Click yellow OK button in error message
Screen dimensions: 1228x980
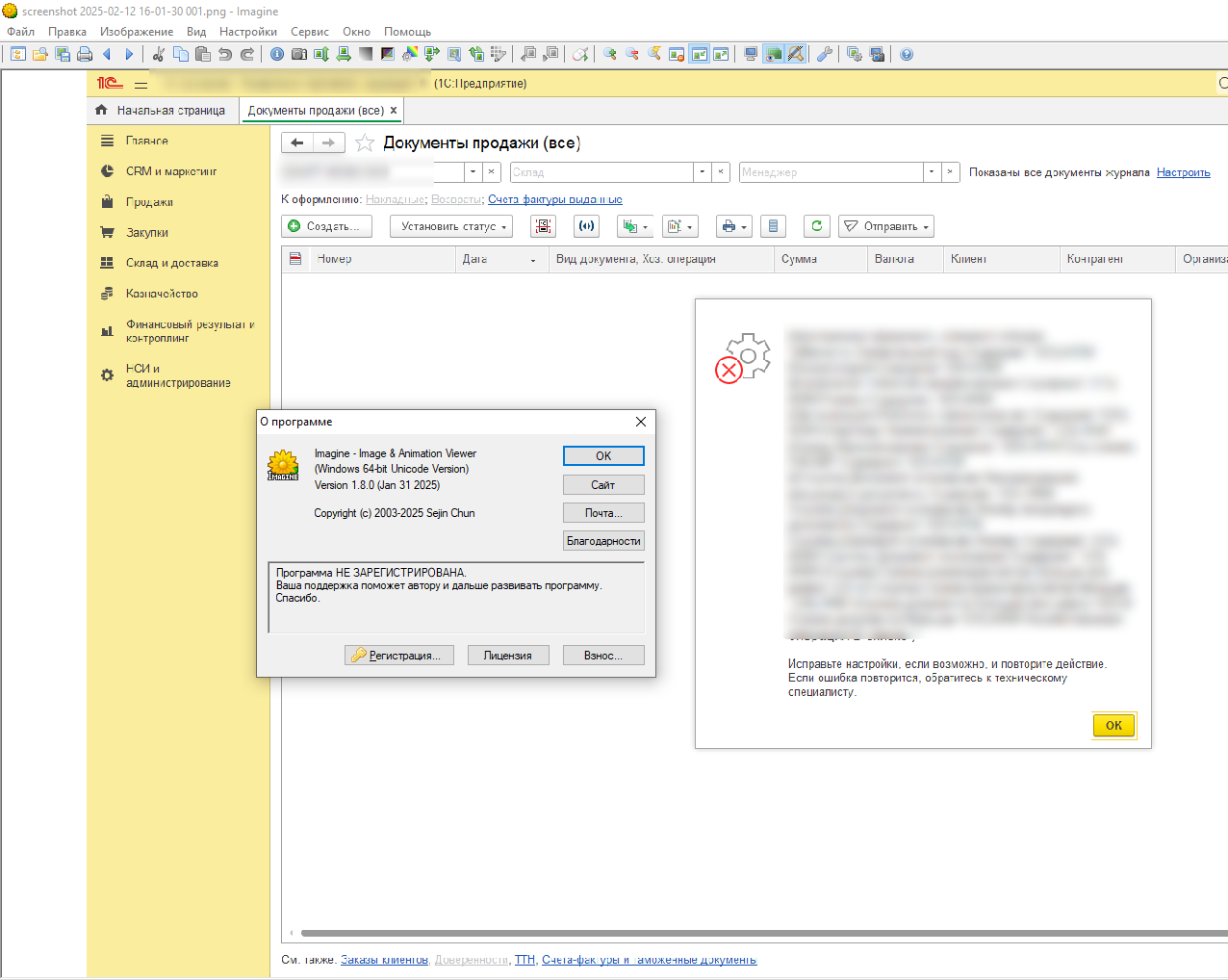(1113, 726)
